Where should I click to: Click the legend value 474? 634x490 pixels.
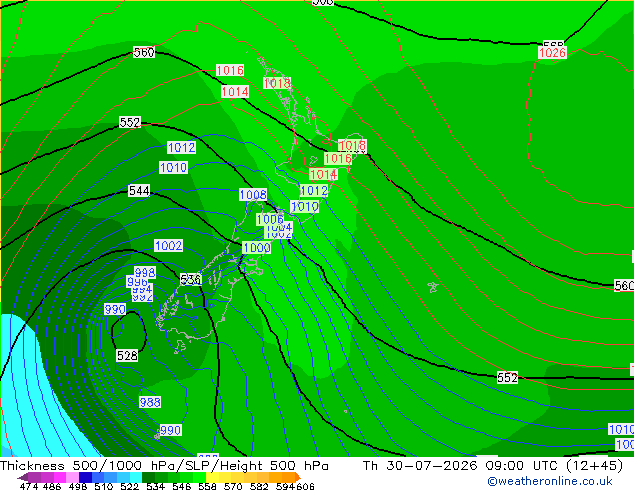click(x=29, y=486)
